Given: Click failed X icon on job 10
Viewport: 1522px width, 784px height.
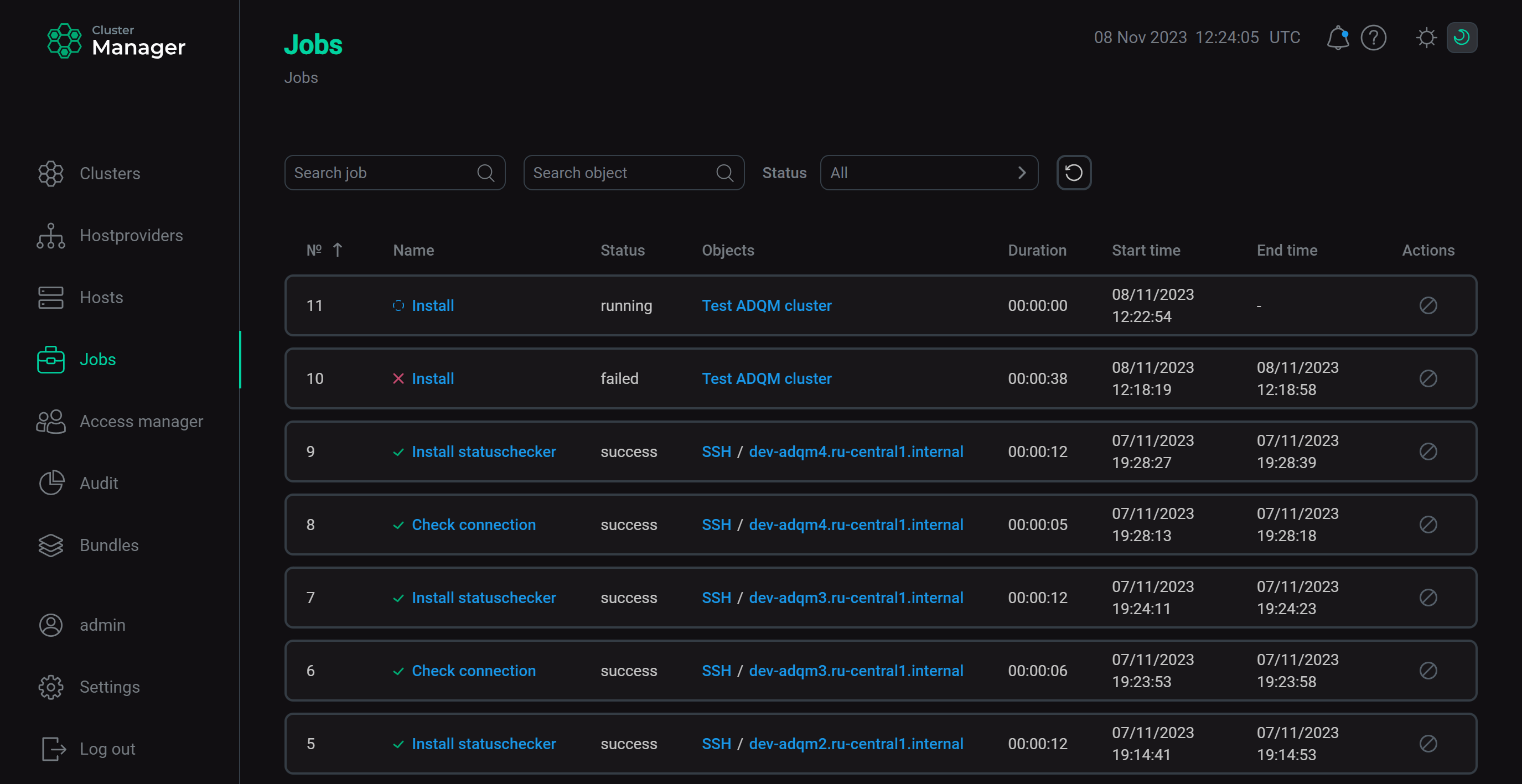Looking at the screenshot, I should click(x=398, y=378).
